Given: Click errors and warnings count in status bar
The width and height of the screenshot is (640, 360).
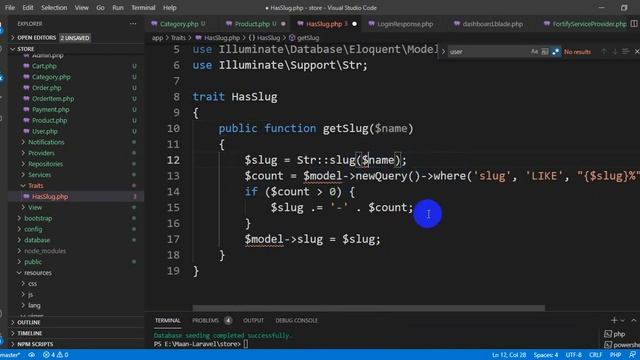Looking at the screenshot, I should tap(56, 355).
